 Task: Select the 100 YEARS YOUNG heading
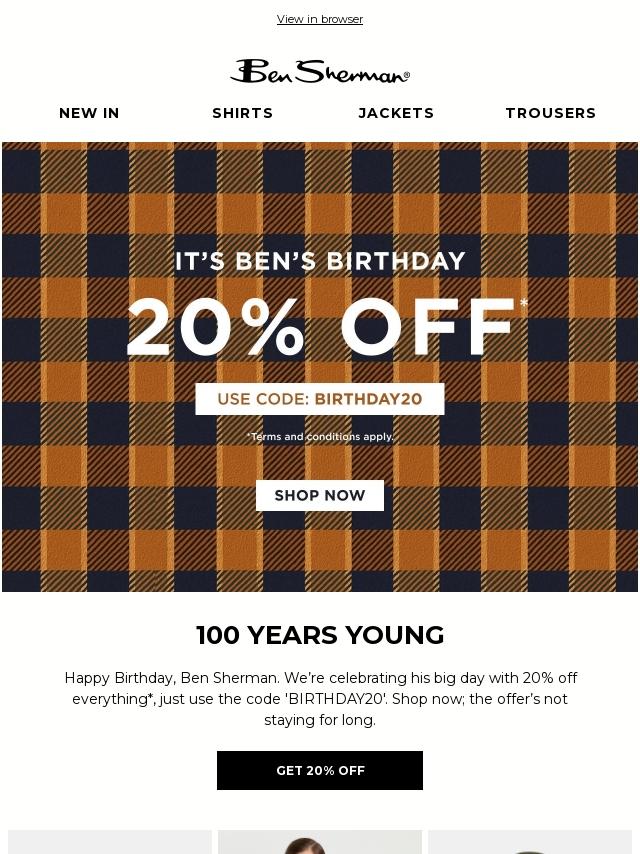320,635
